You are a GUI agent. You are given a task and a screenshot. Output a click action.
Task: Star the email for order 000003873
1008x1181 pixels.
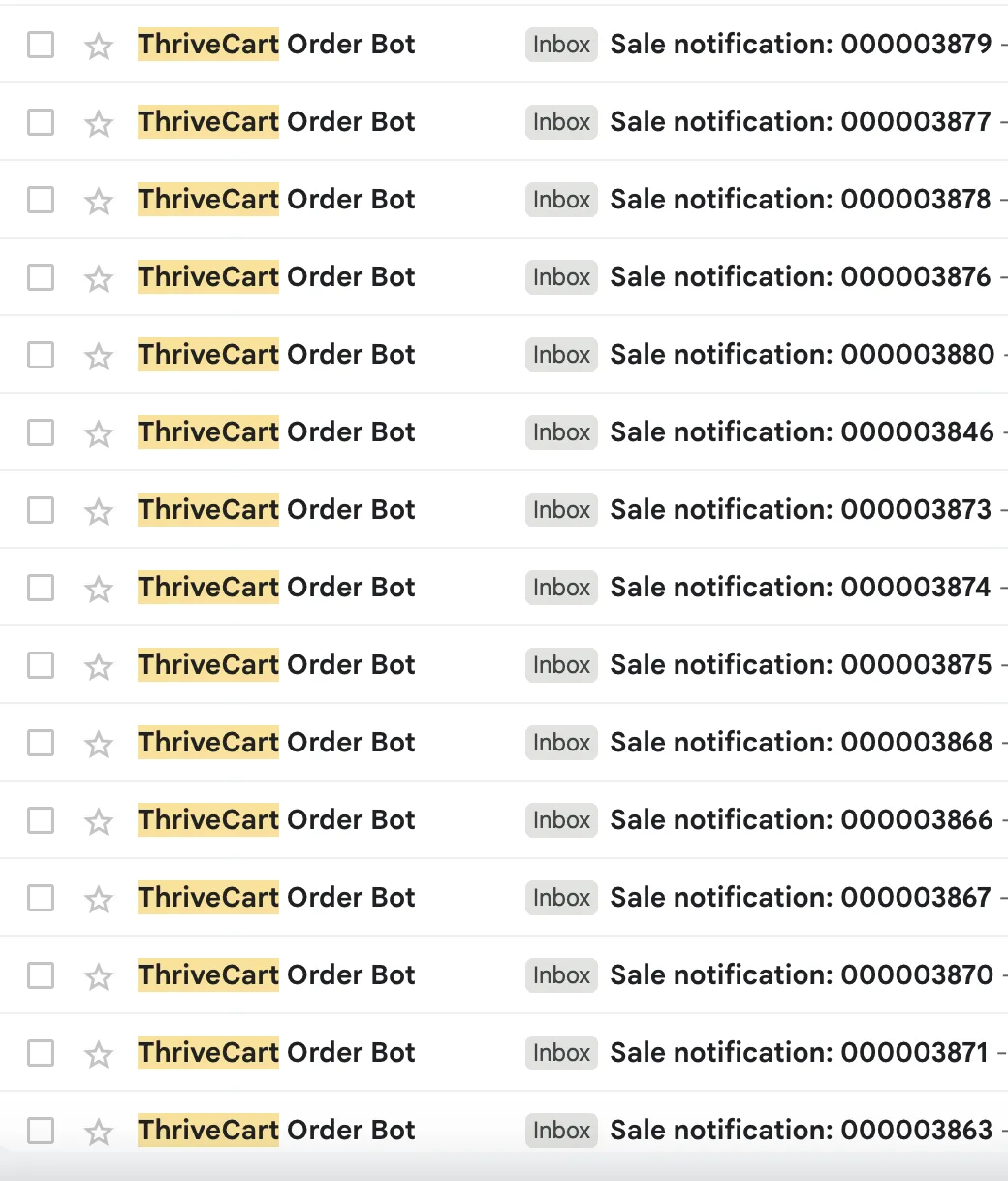pos(99,511)
